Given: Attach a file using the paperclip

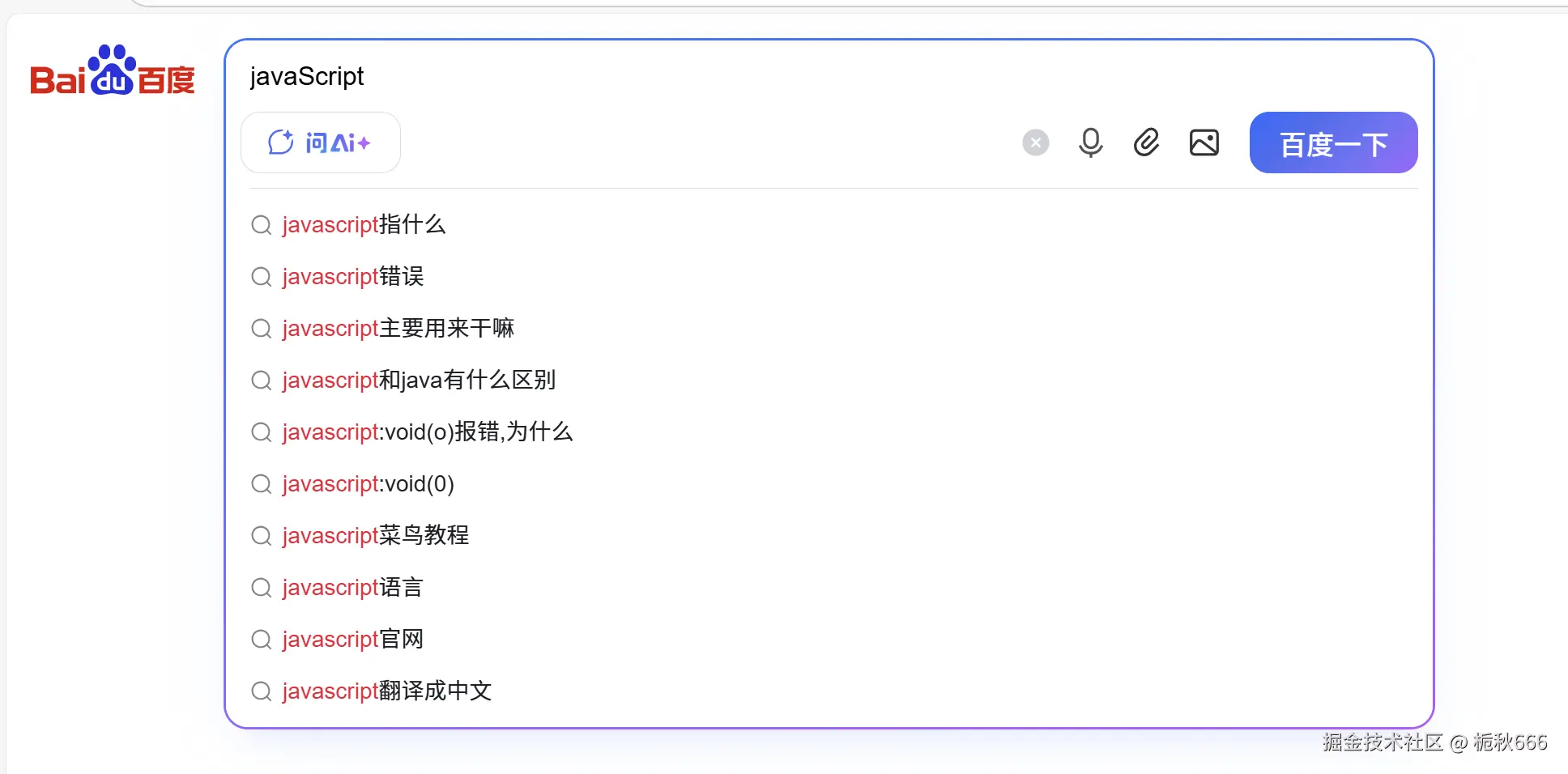Looking at the screenshot, I should [1146, 142].
